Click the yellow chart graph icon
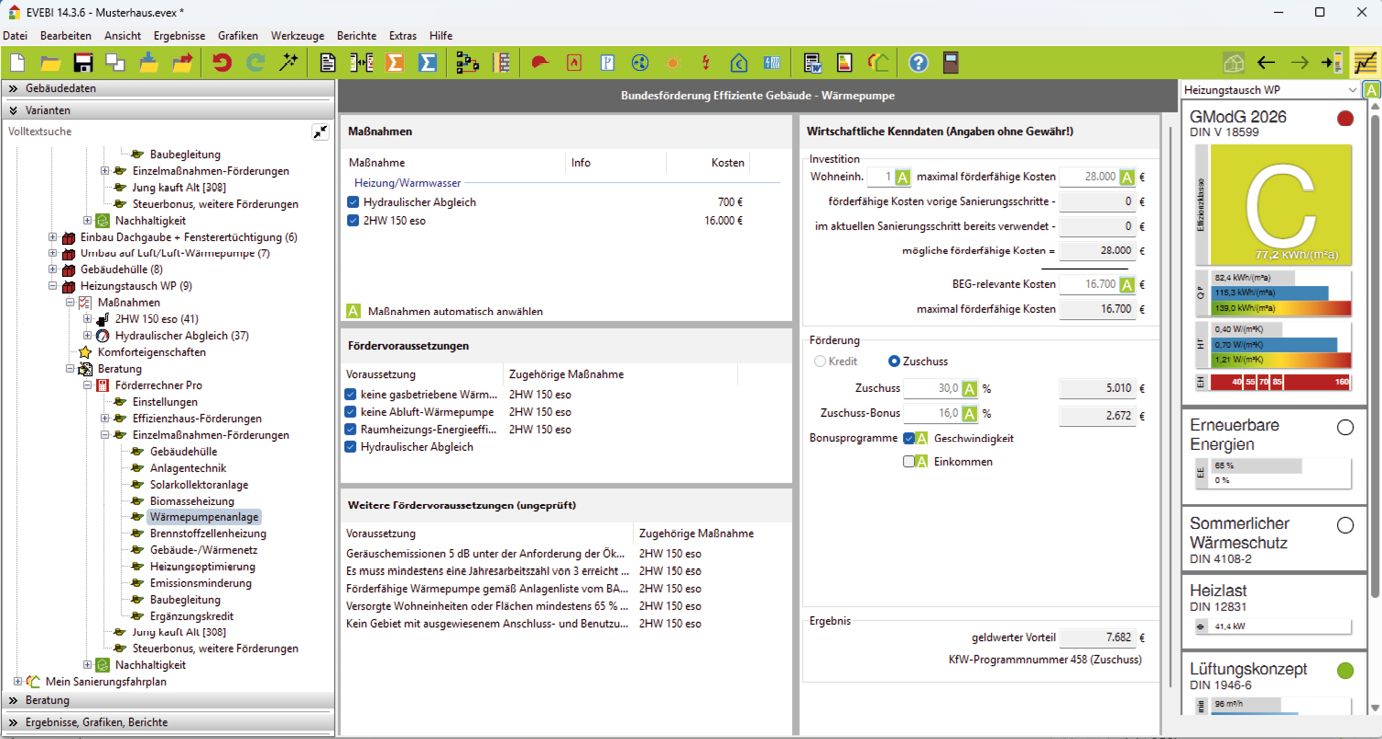The height and width of the screenshot is (739, 1382). coord(1365,63)
